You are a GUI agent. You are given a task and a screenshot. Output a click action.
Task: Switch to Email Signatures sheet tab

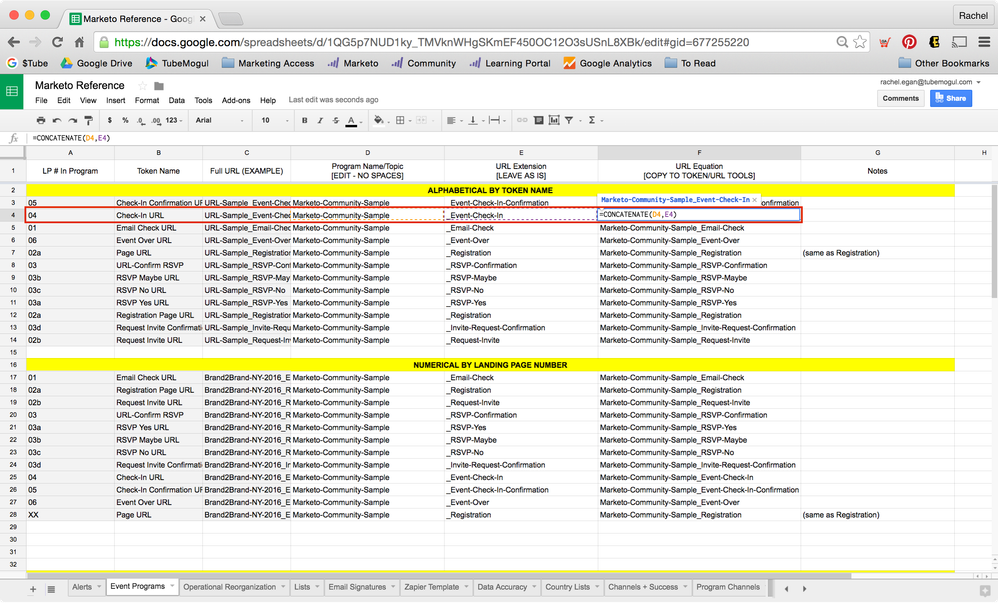click(357, 587)
